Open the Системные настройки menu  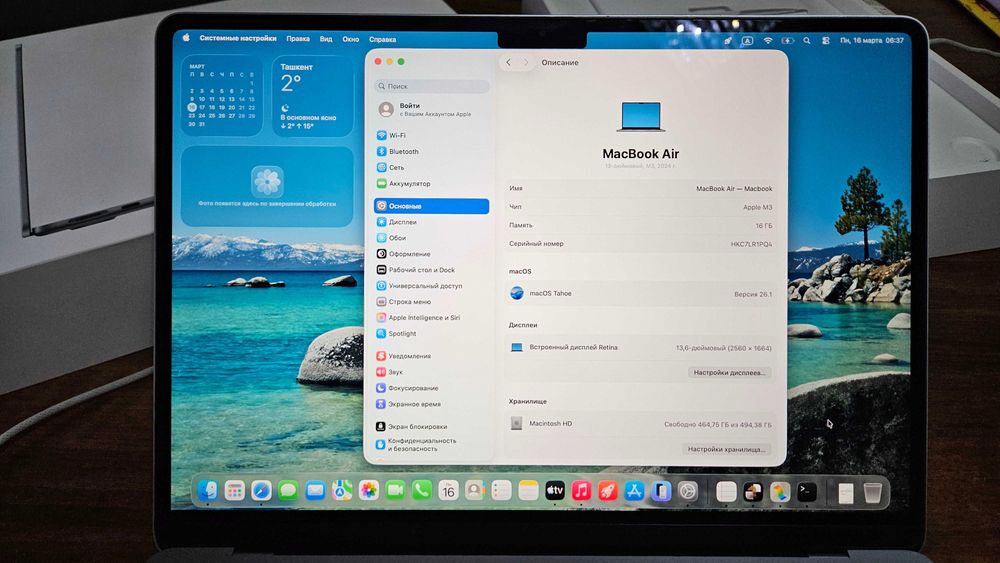tap(238, 38)
